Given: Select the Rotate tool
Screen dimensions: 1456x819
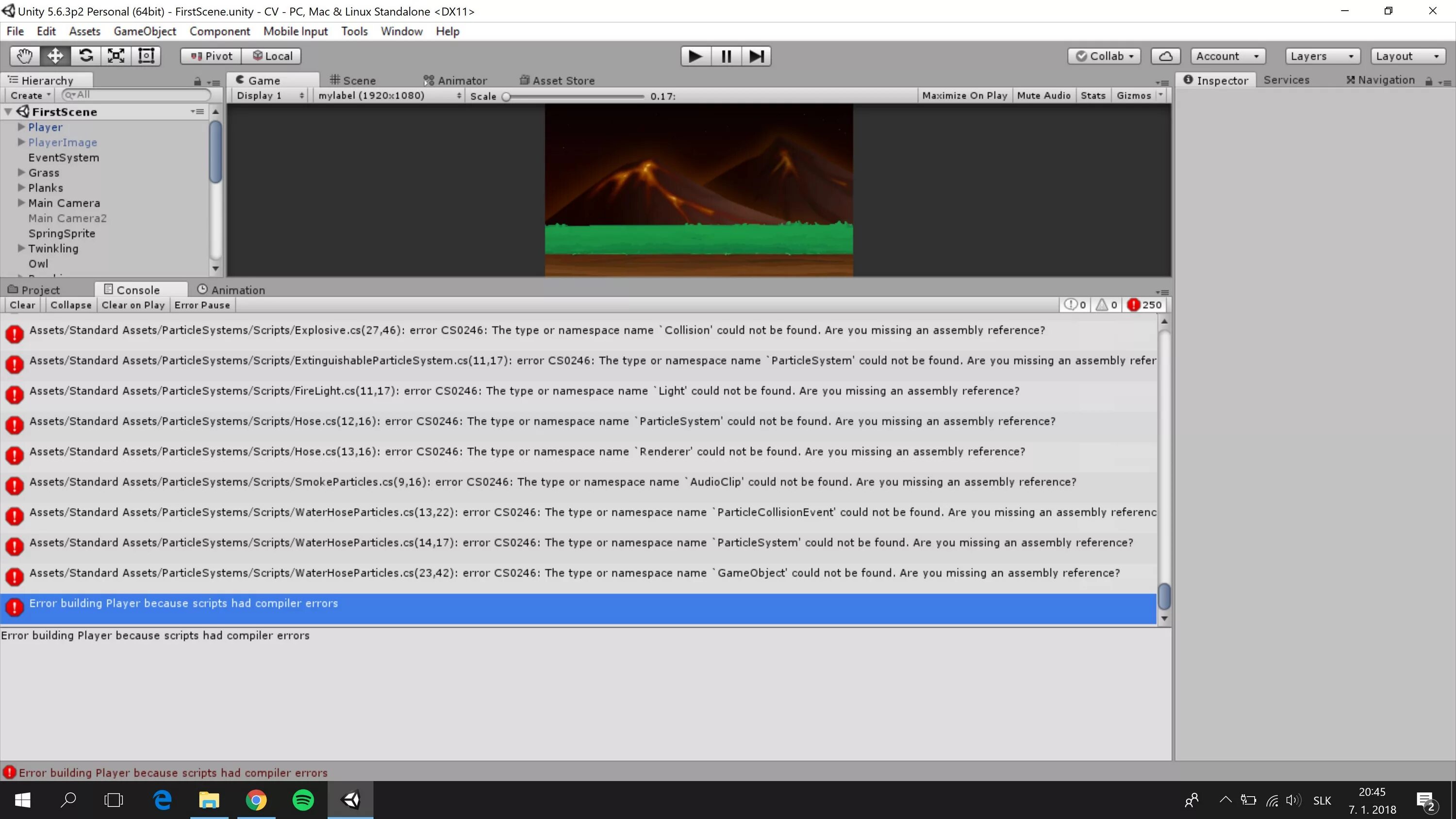Looking at the screenshot, I should 86,56.
